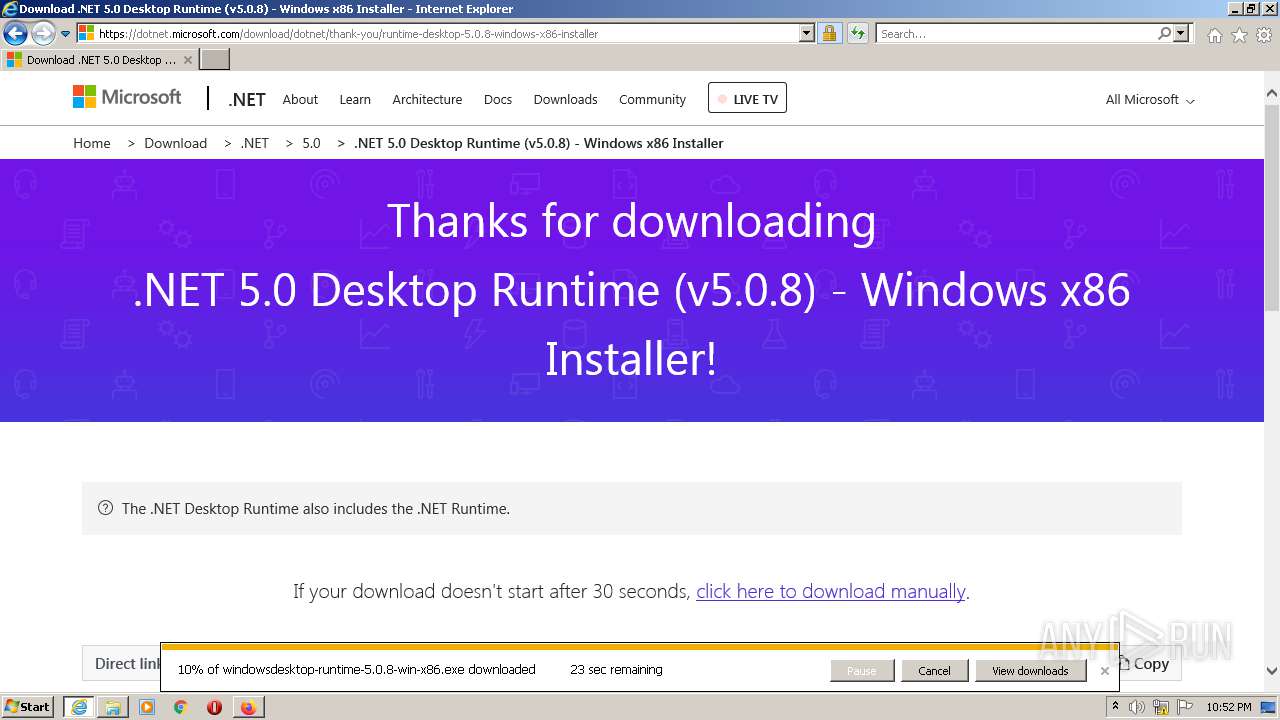This screenshot has width=1280, height=720.
Task: Click the Microsoft logo
Action: tap(127, 97)
